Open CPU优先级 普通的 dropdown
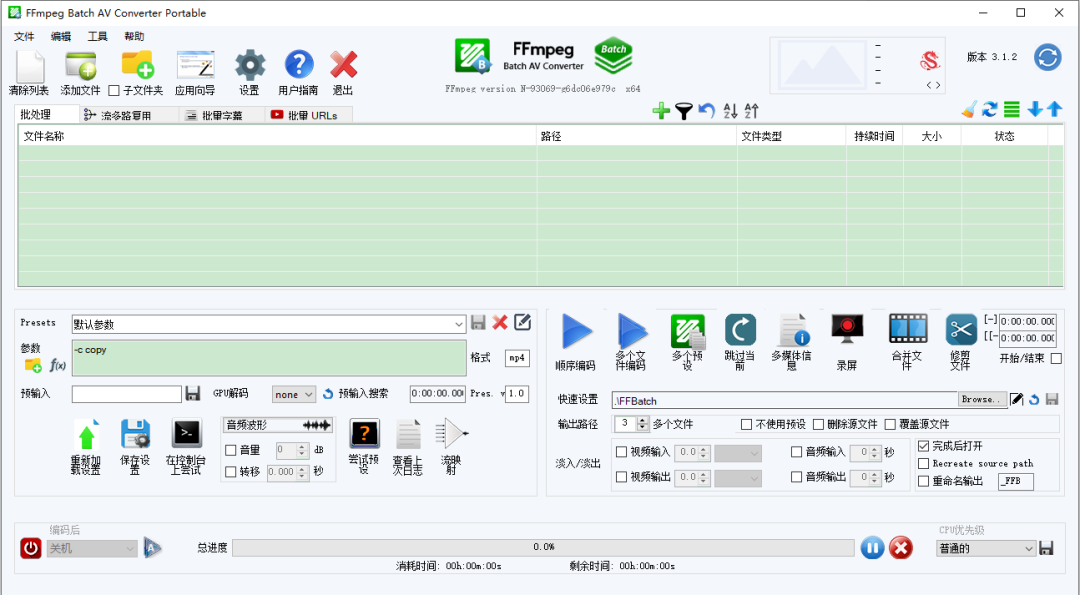Viewport: 1080px width, 595px height. (x=986, y=548)
